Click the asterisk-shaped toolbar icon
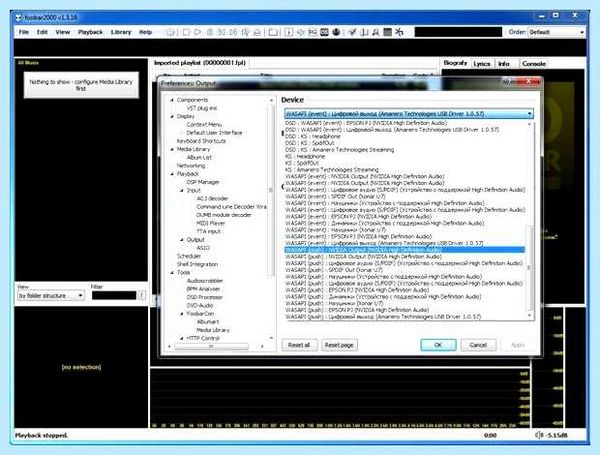 (399, 33)
